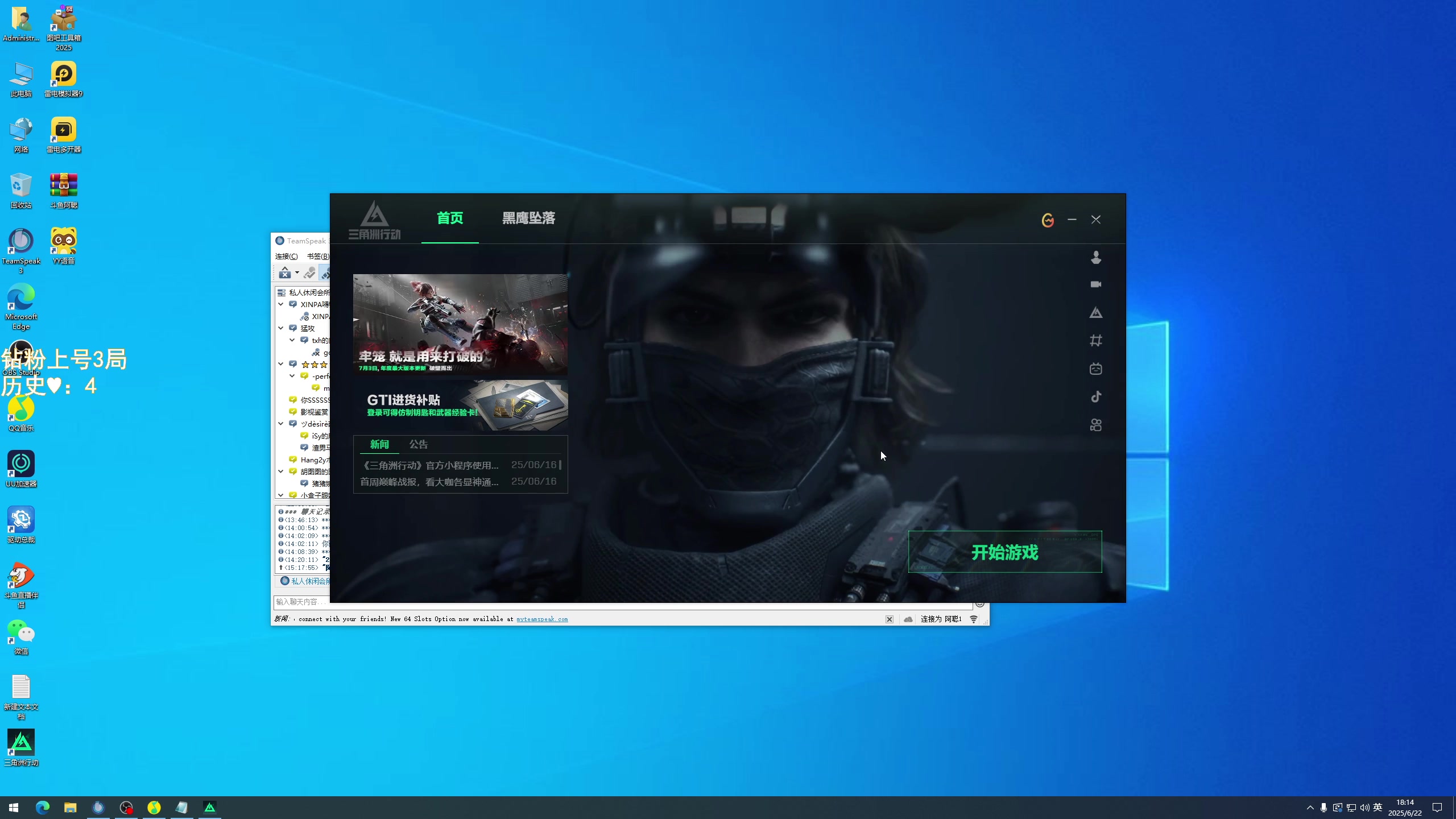
Task: Dismiss the TeamSpeak news ticker with X
Action: pos(890,619)
